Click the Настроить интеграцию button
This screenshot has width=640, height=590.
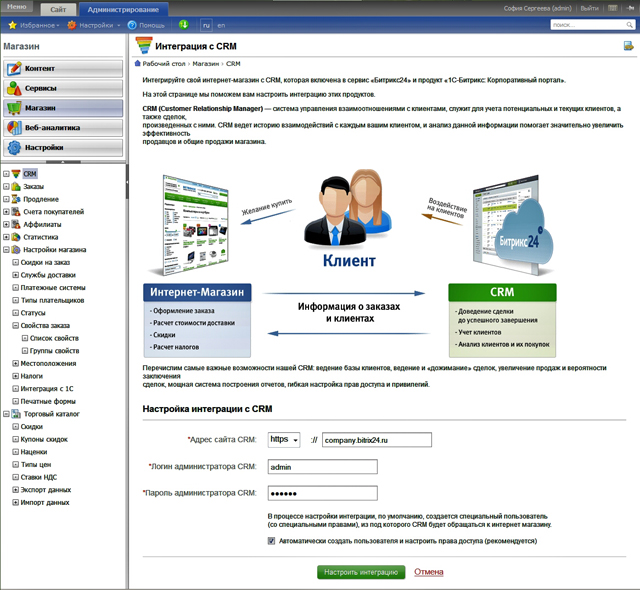pos(361,572)
